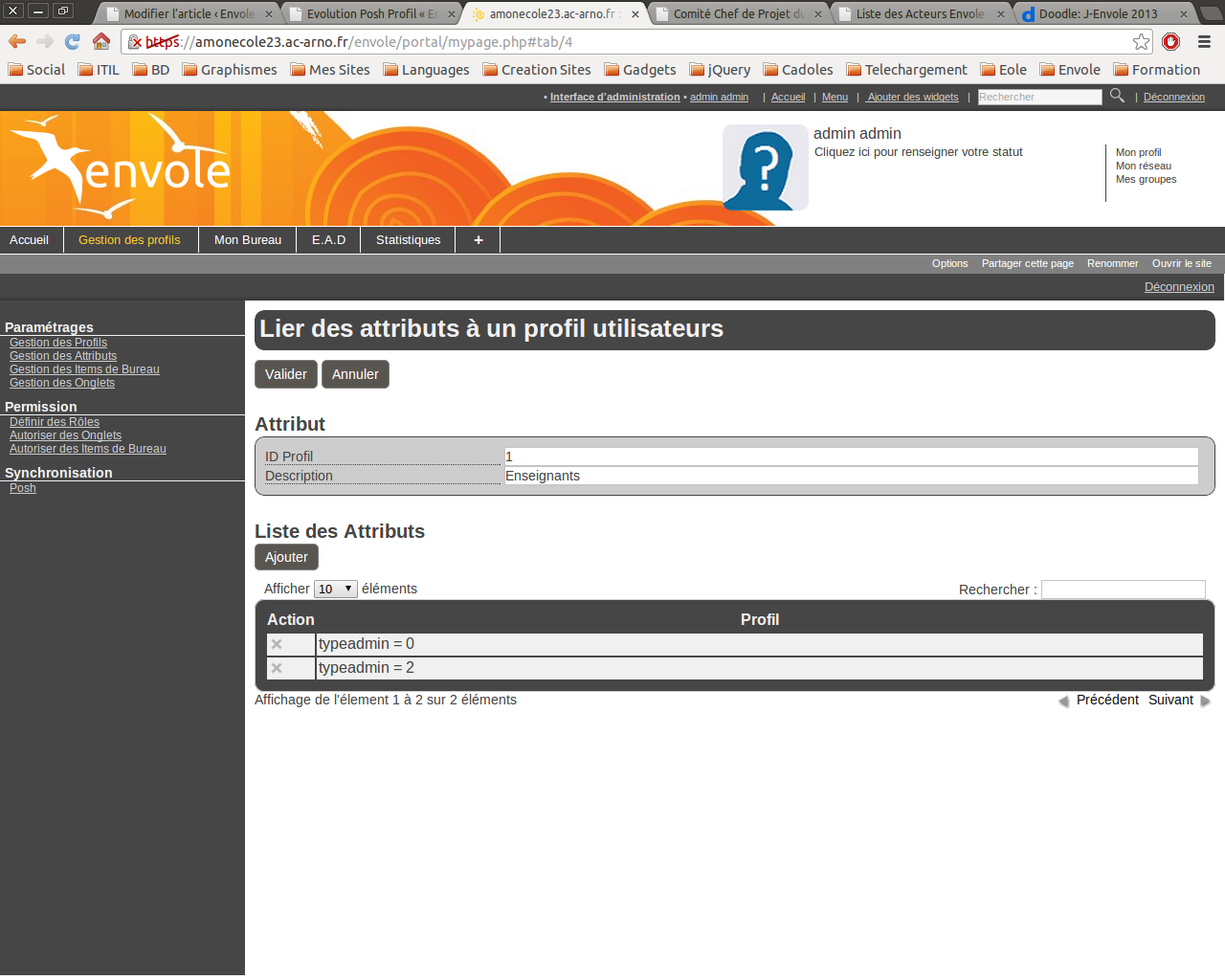Image resolution: width=1225 pixels, height=980 pixels.
Task: Remove the typeadmin = 2 row
Action: tap(277, 668)
